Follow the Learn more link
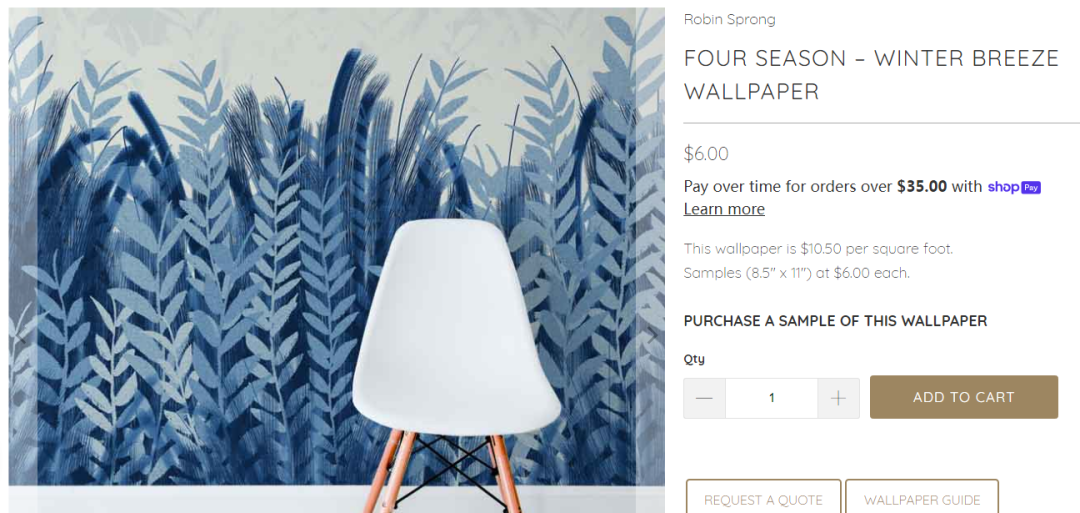 (724, 209)
